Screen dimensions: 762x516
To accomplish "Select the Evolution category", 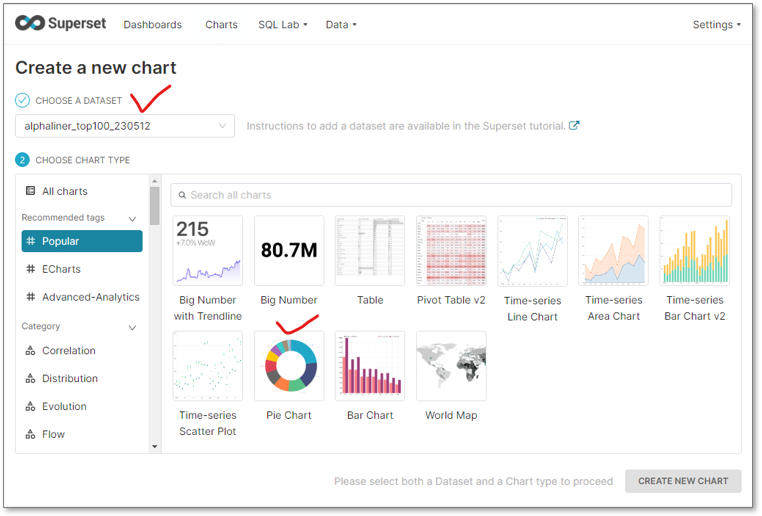I will click(82, 407).
